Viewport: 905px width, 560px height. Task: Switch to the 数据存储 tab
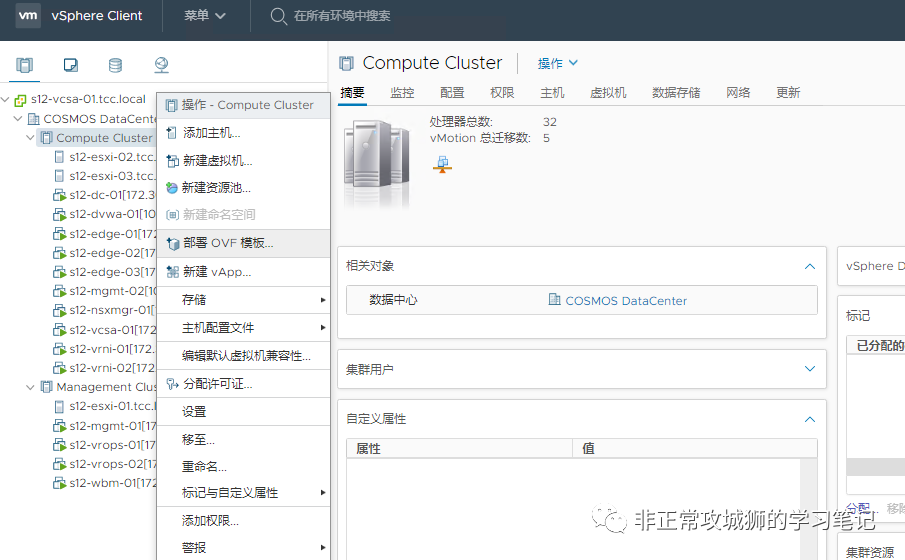pos(676,92)
